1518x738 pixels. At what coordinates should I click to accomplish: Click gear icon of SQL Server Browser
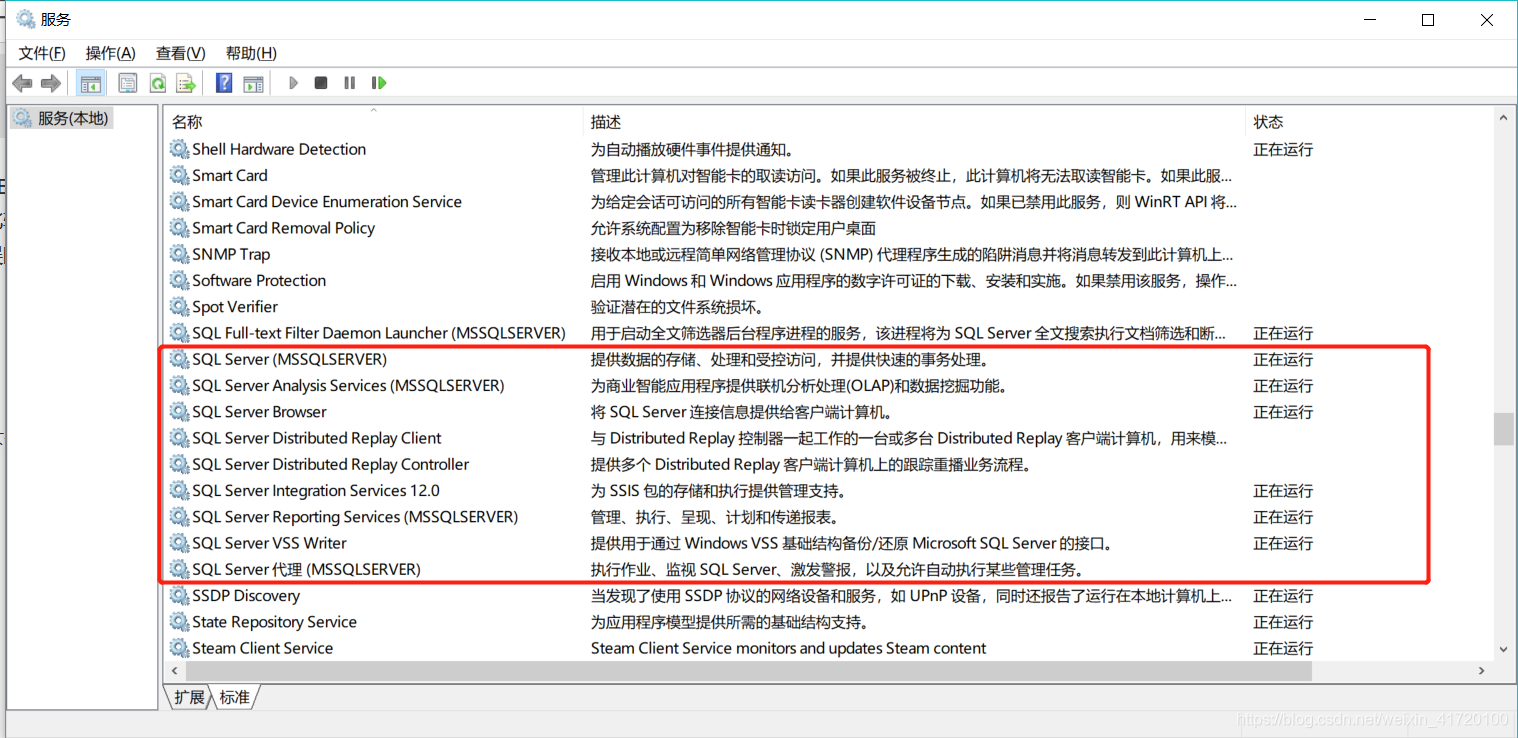pyautogui.click(x=179, y=411)
